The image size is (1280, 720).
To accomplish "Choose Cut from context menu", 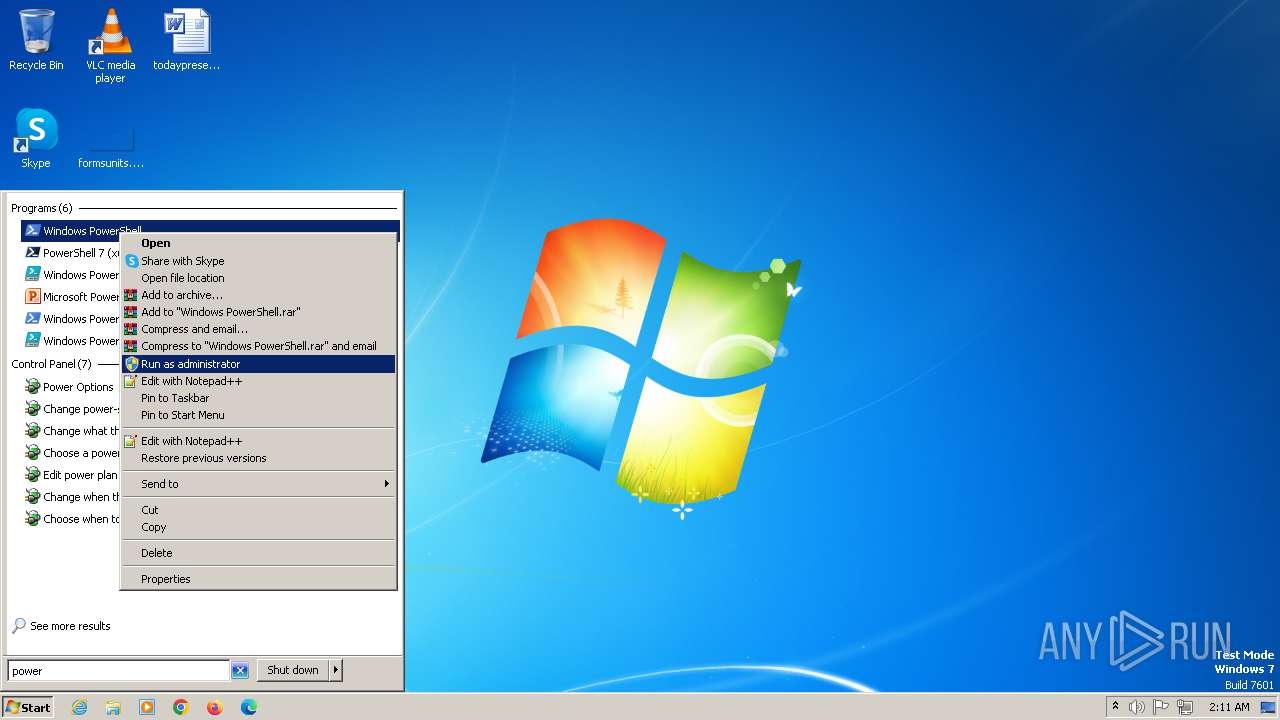I will [258, 510].
